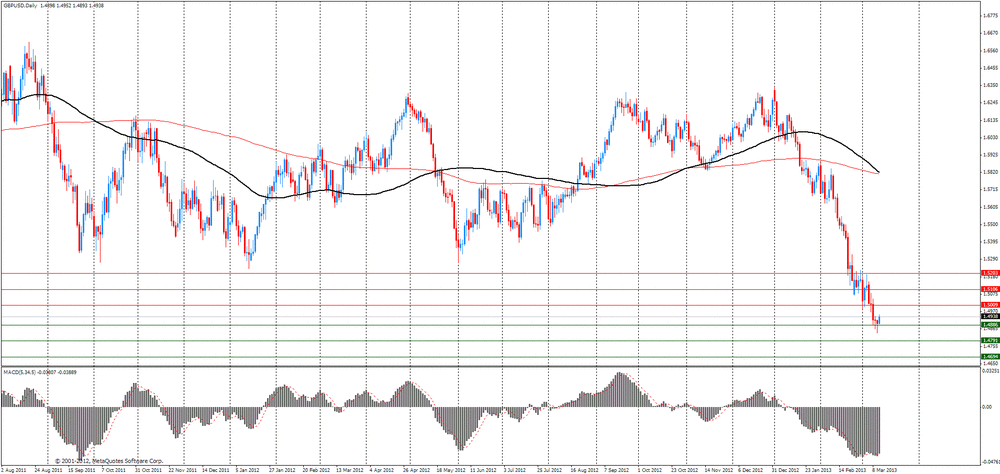Click the 15 Sep 2011 date label
The height and width of the screenshot is (474, 1000).
pyautogui.click(x=80, y=469)
